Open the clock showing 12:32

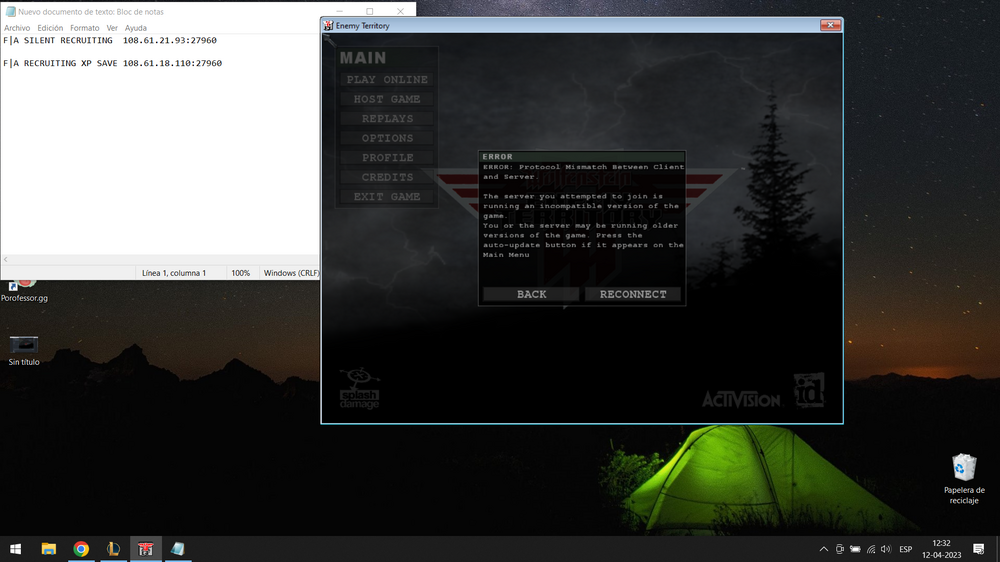click(941, 549)
